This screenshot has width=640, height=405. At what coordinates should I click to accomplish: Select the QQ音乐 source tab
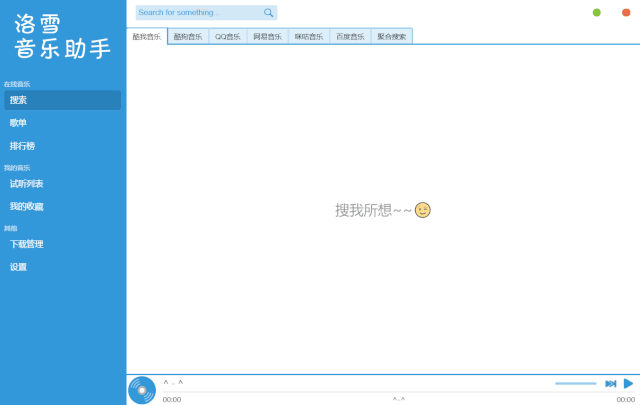point(227,36)
